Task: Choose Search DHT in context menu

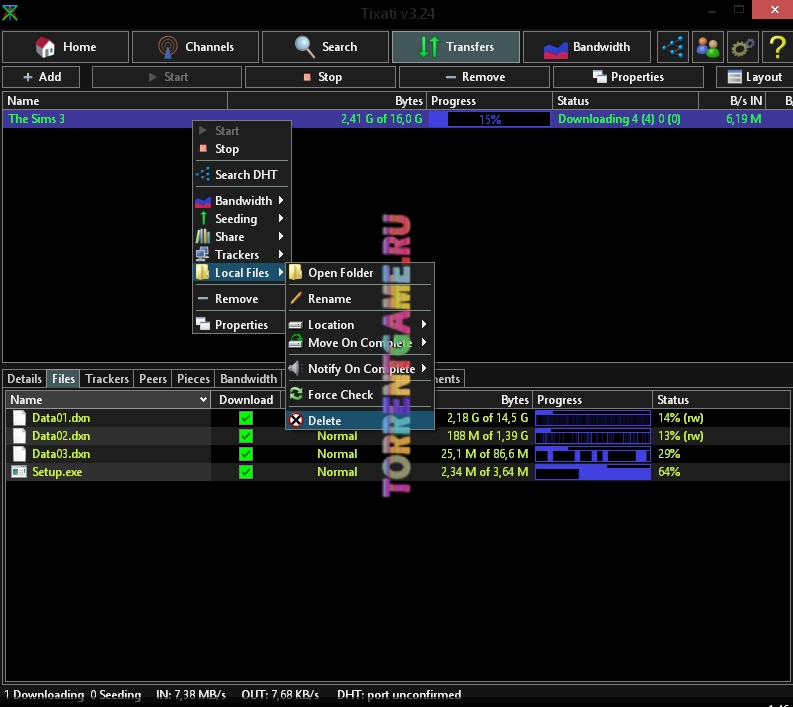Action: (x=242, y=174)
